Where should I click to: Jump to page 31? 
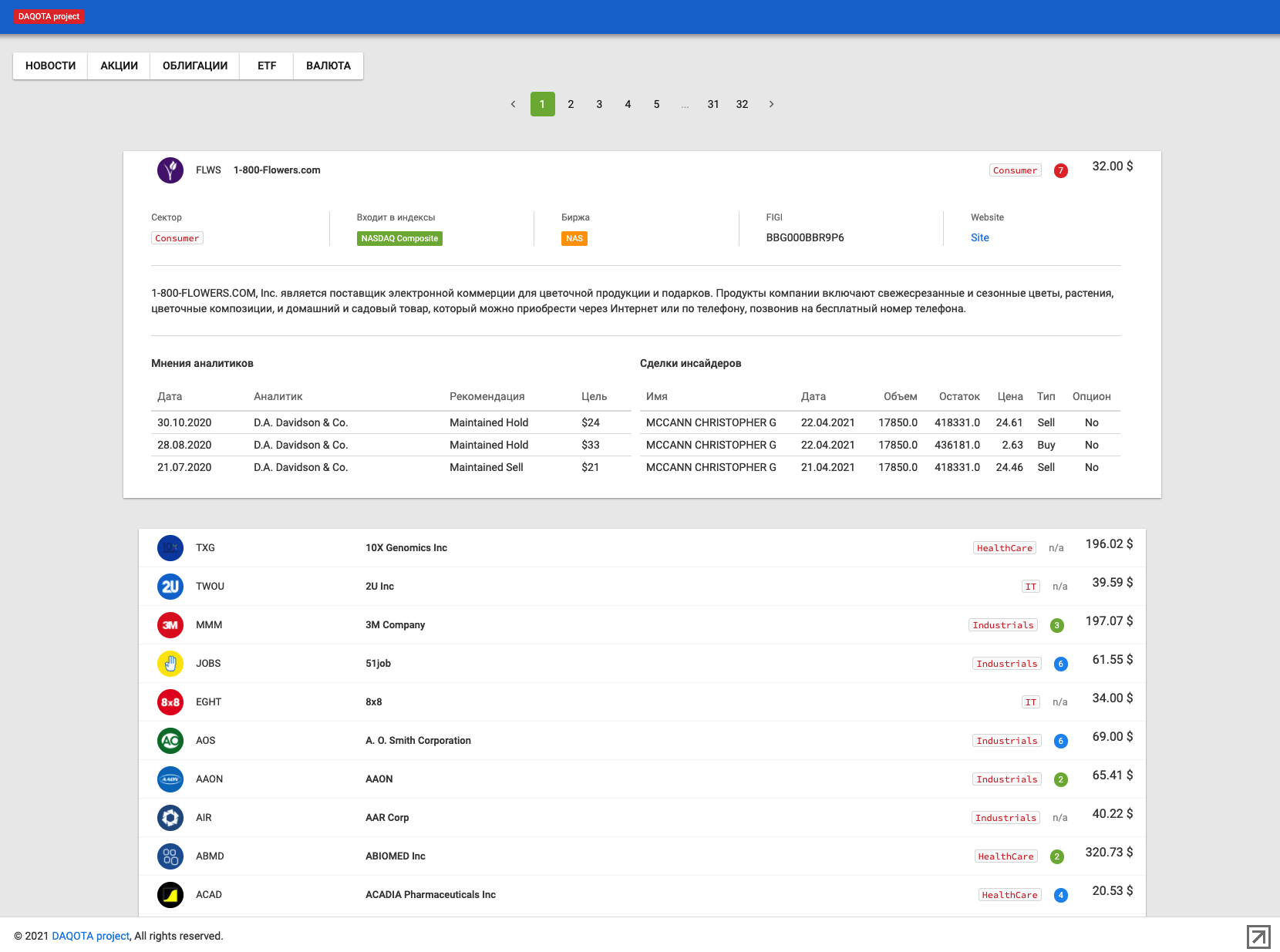click(x=713, y=104)
